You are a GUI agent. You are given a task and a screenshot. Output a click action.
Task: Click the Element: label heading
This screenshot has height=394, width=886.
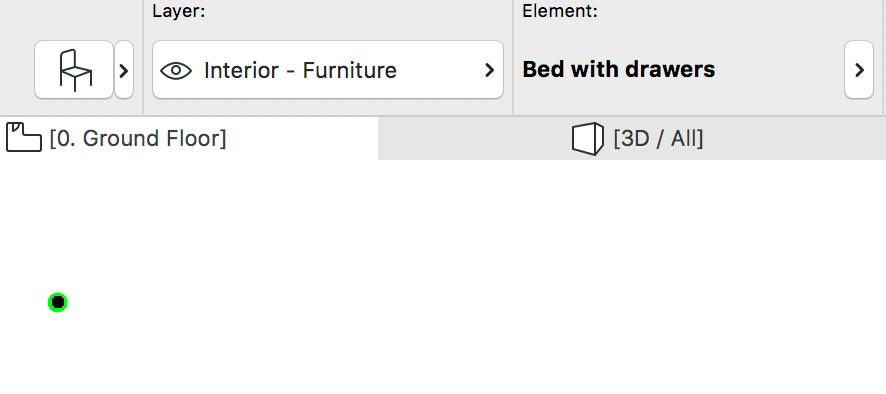pos(560,11)
